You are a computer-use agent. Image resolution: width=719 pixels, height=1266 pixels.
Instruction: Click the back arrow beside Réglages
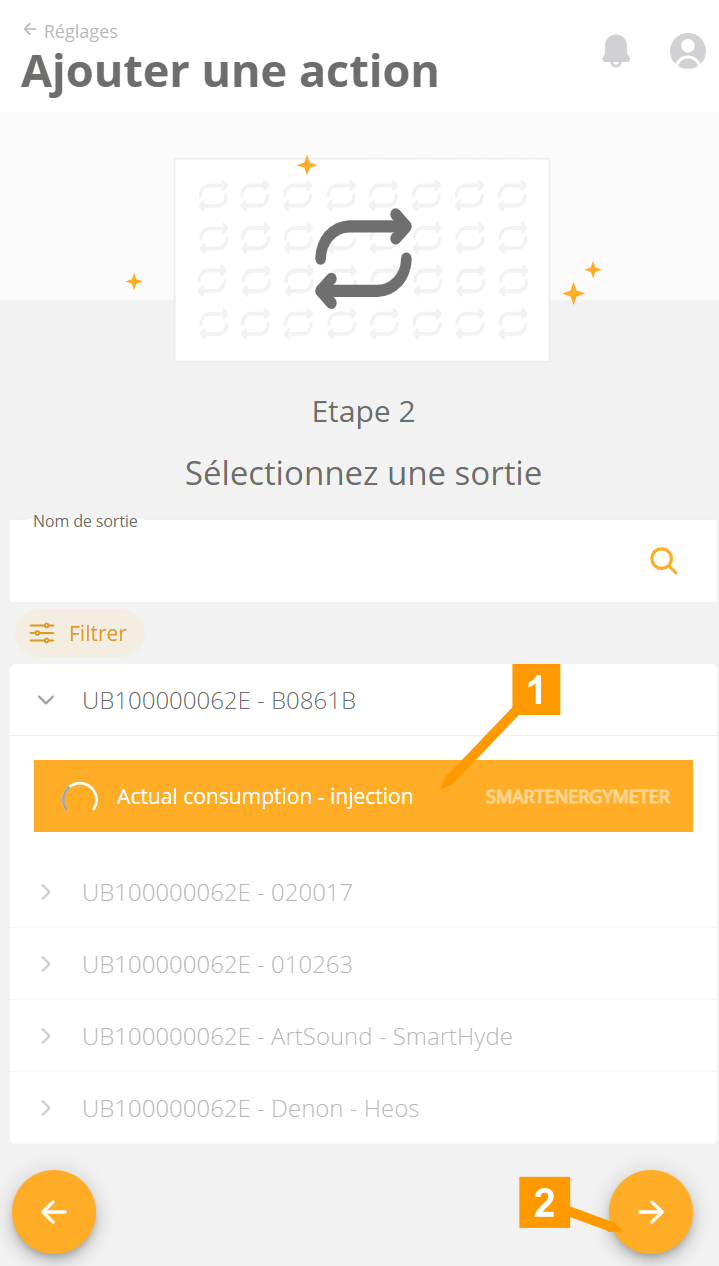(x=30, y=30)
